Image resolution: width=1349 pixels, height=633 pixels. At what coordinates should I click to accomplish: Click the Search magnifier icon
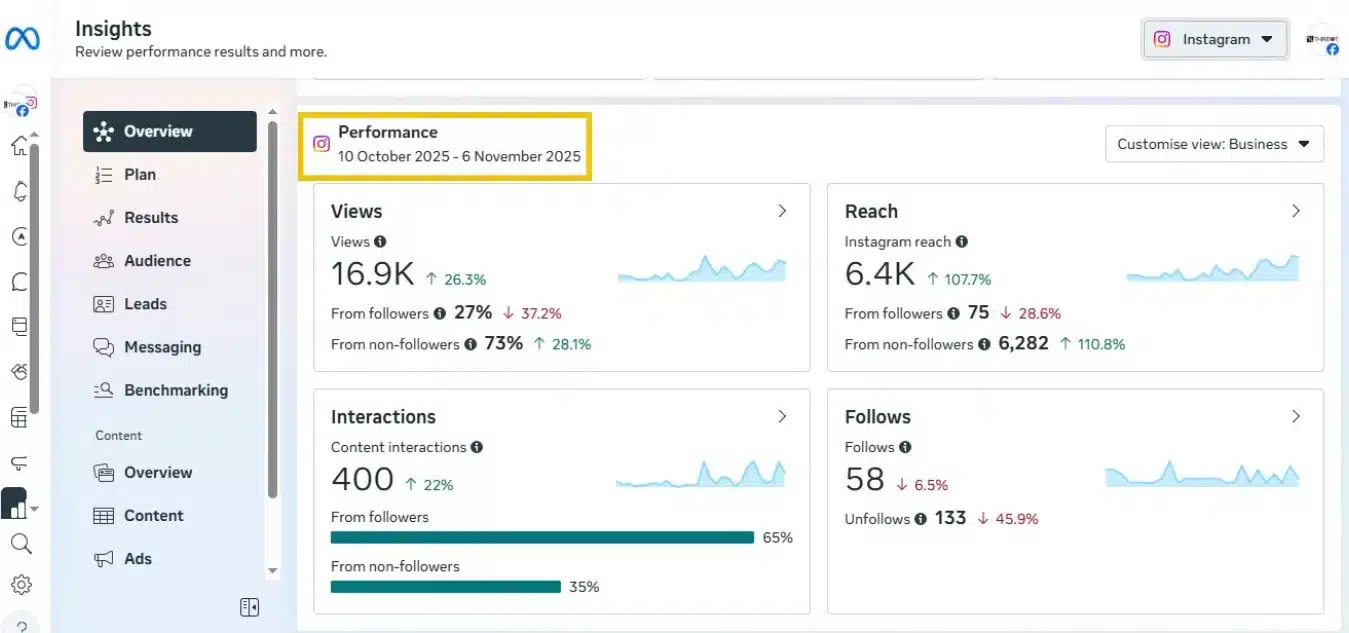click(20, 543)
